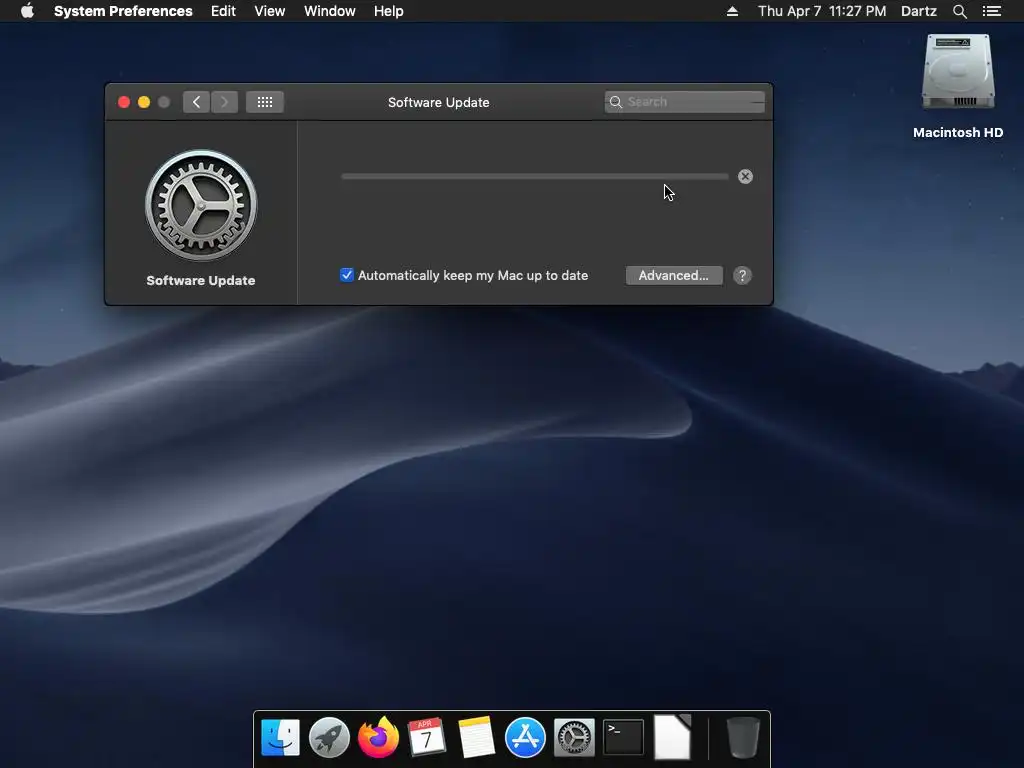Open the View menu
The height and width of the screenshot is (768, 1024).
tap(270, 11)
